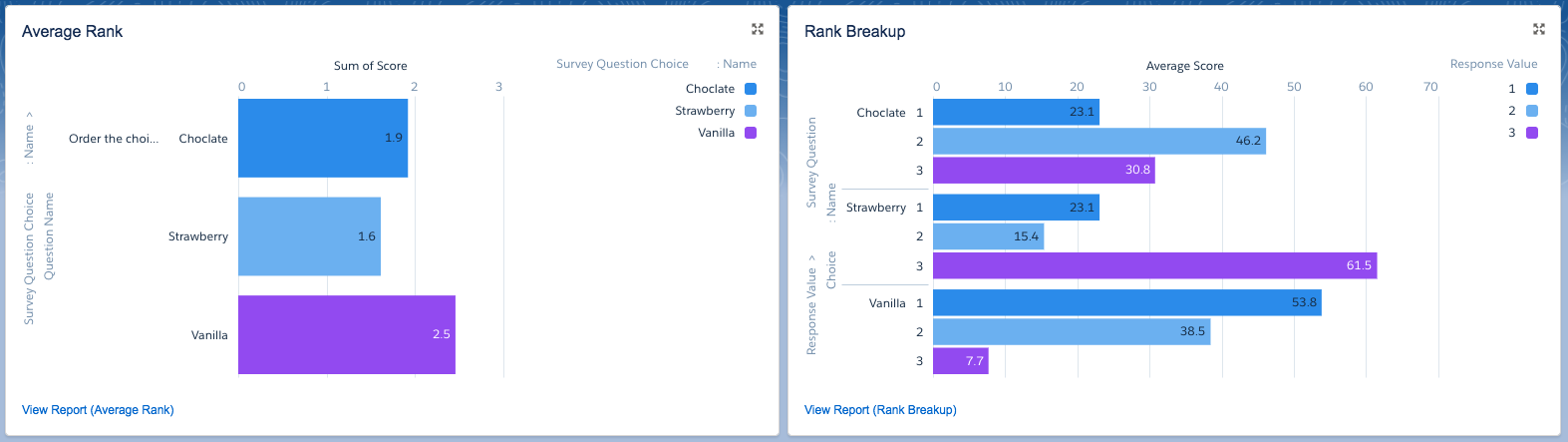Select the Strawberry 1.6 bar
The width and height of the screenshot is (1568, 442).
(309, 236)
